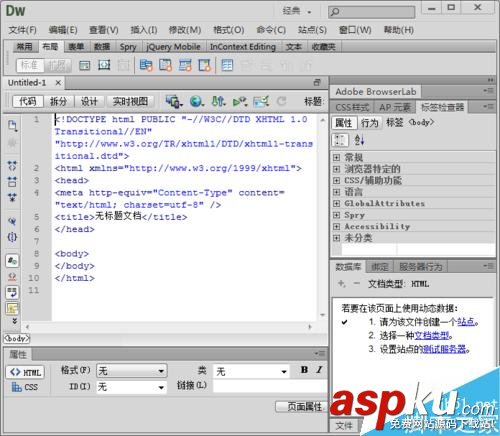Click Check Browser Compatibility icon

(x=261, y=101)
